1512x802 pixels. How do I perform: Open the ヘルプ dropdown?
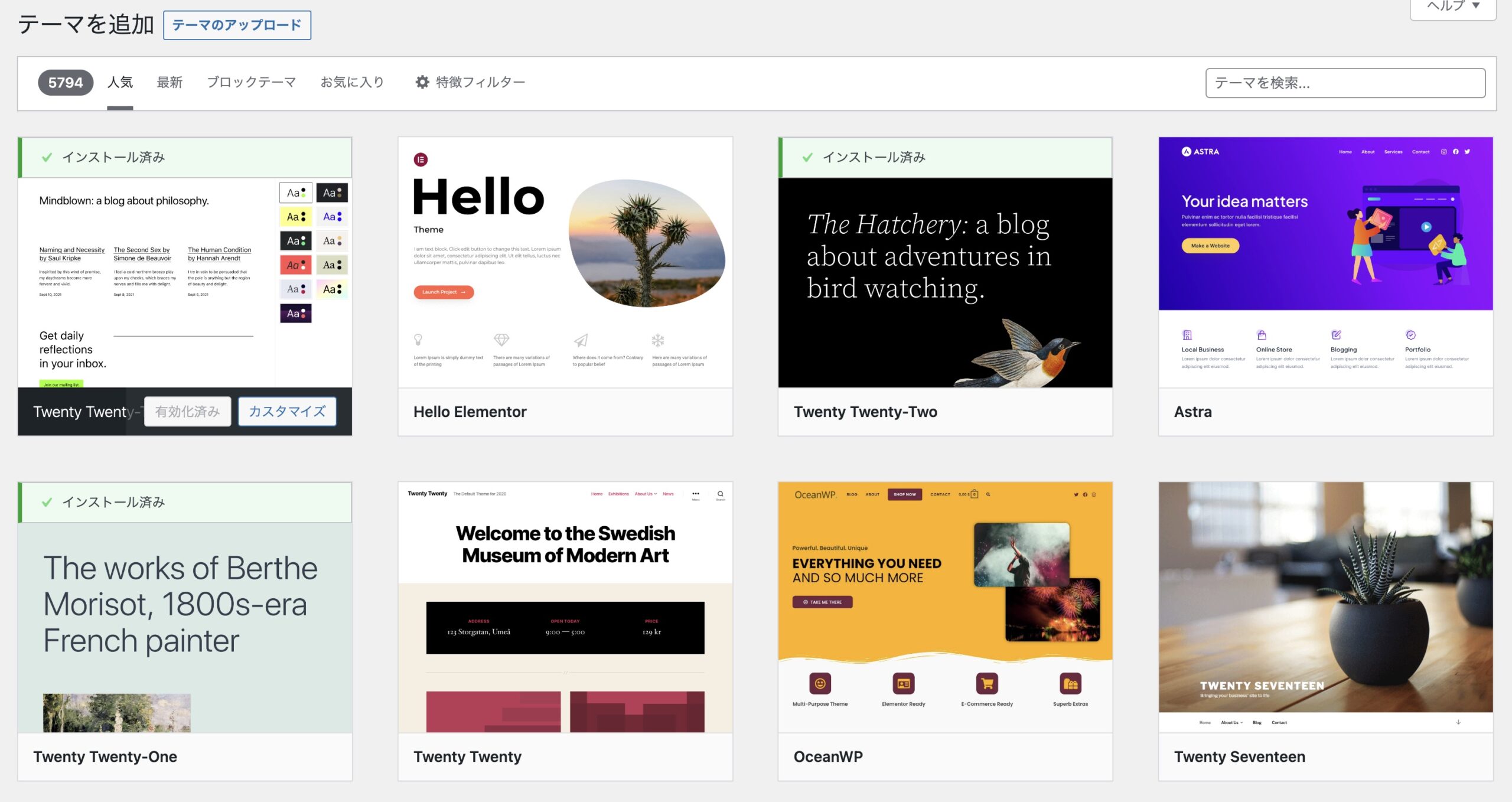click(1453, 6)
